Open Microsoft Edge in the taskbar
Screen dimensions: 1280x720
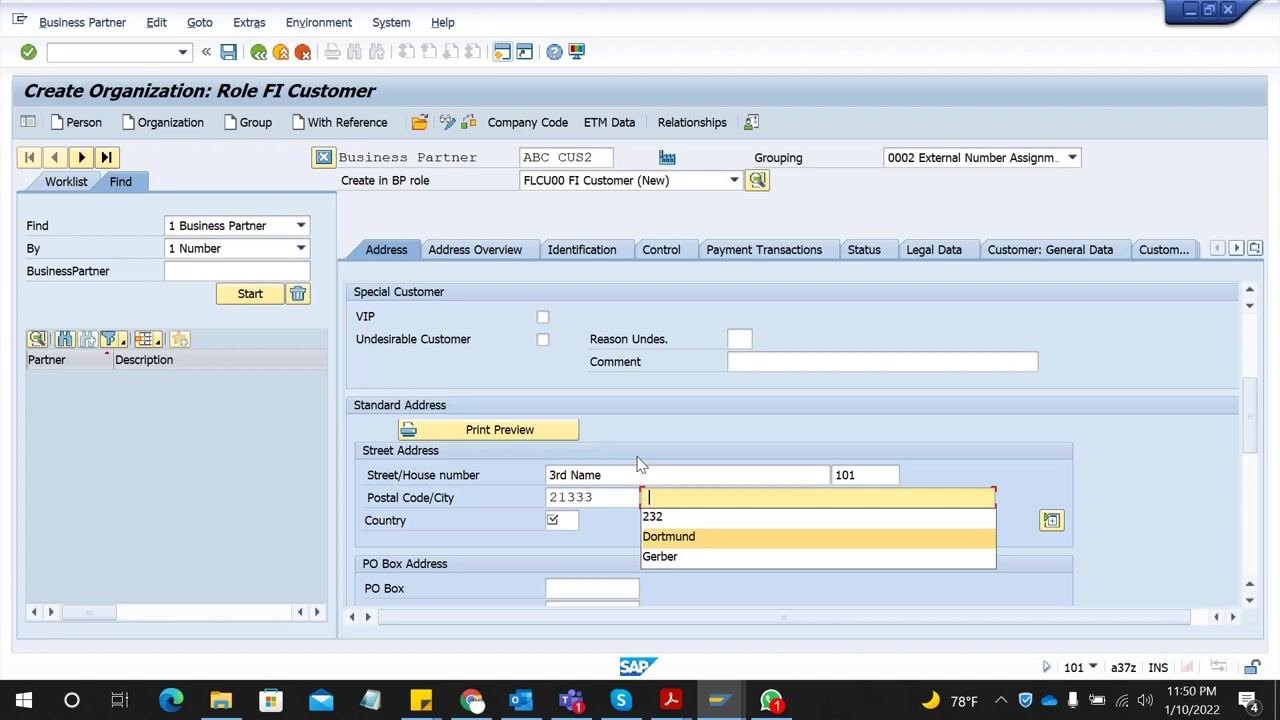(x=171, y=700)
